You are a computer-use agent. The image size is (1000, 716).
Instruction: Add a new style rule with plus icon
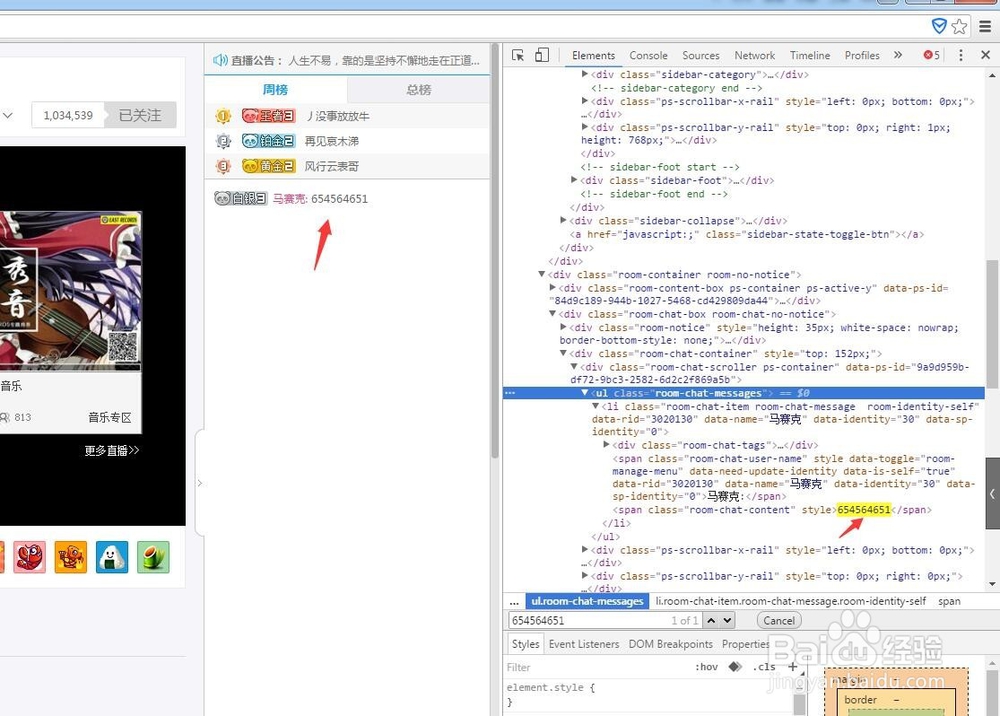[793, 666]
